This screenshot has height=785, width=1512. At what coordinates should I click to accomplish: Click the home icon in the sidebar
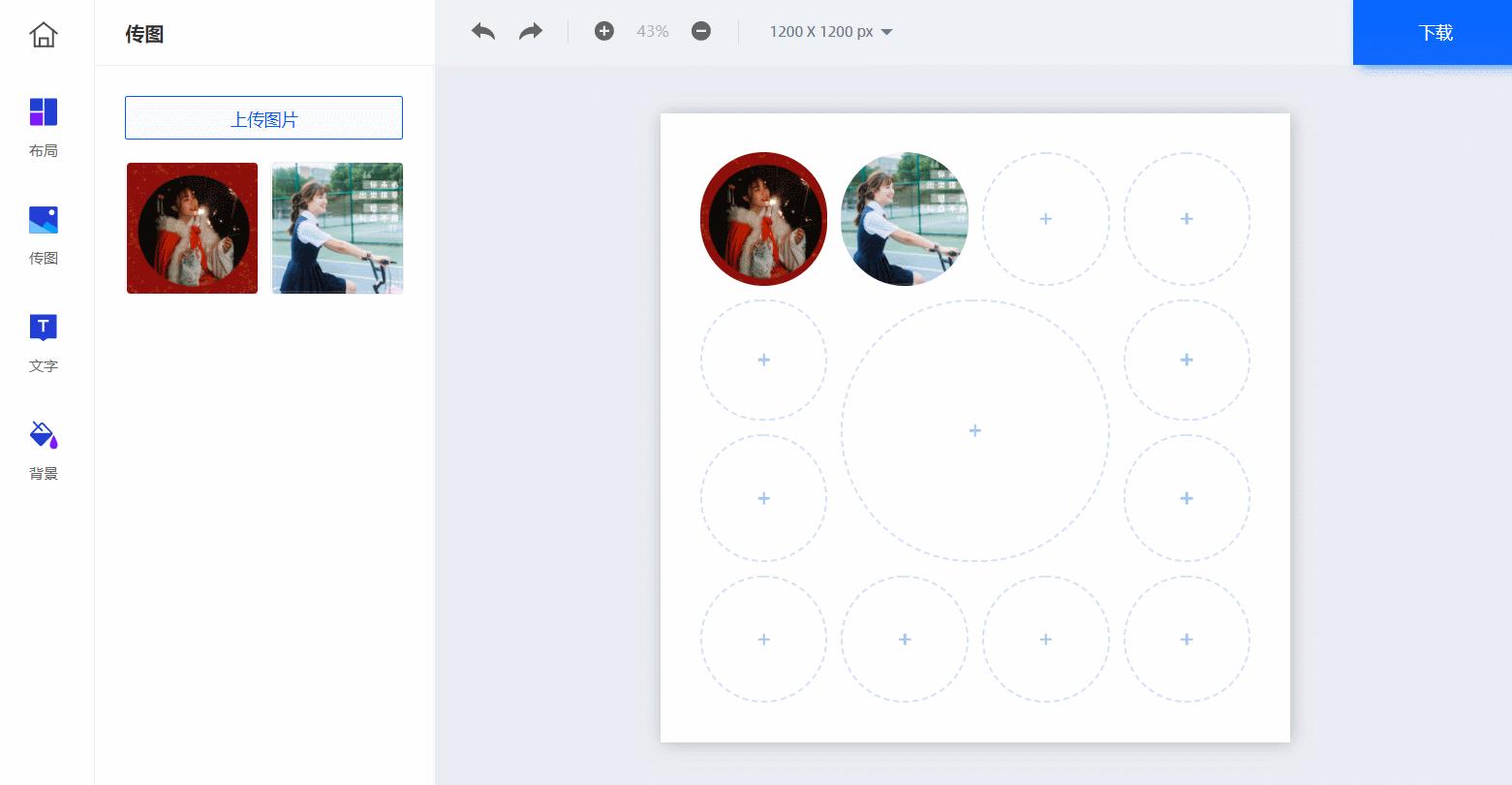[x=44, y=35]
